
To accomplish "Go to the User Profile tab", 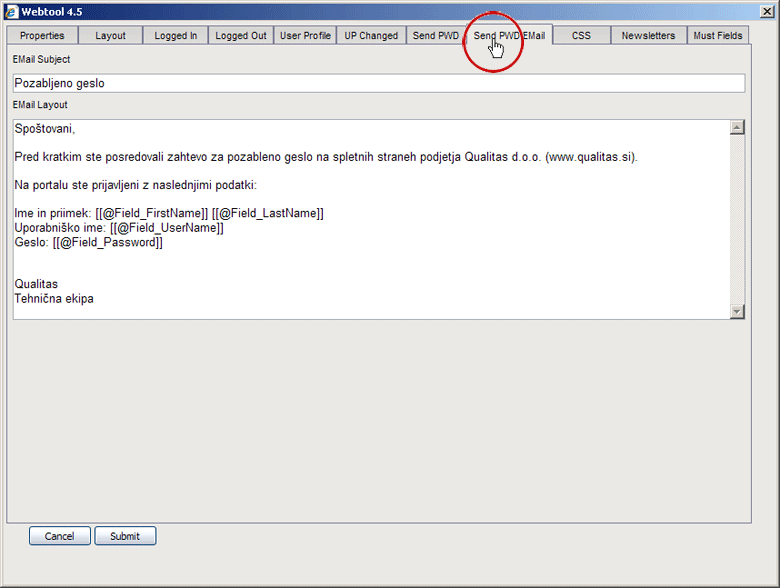I will coord(305,35).
